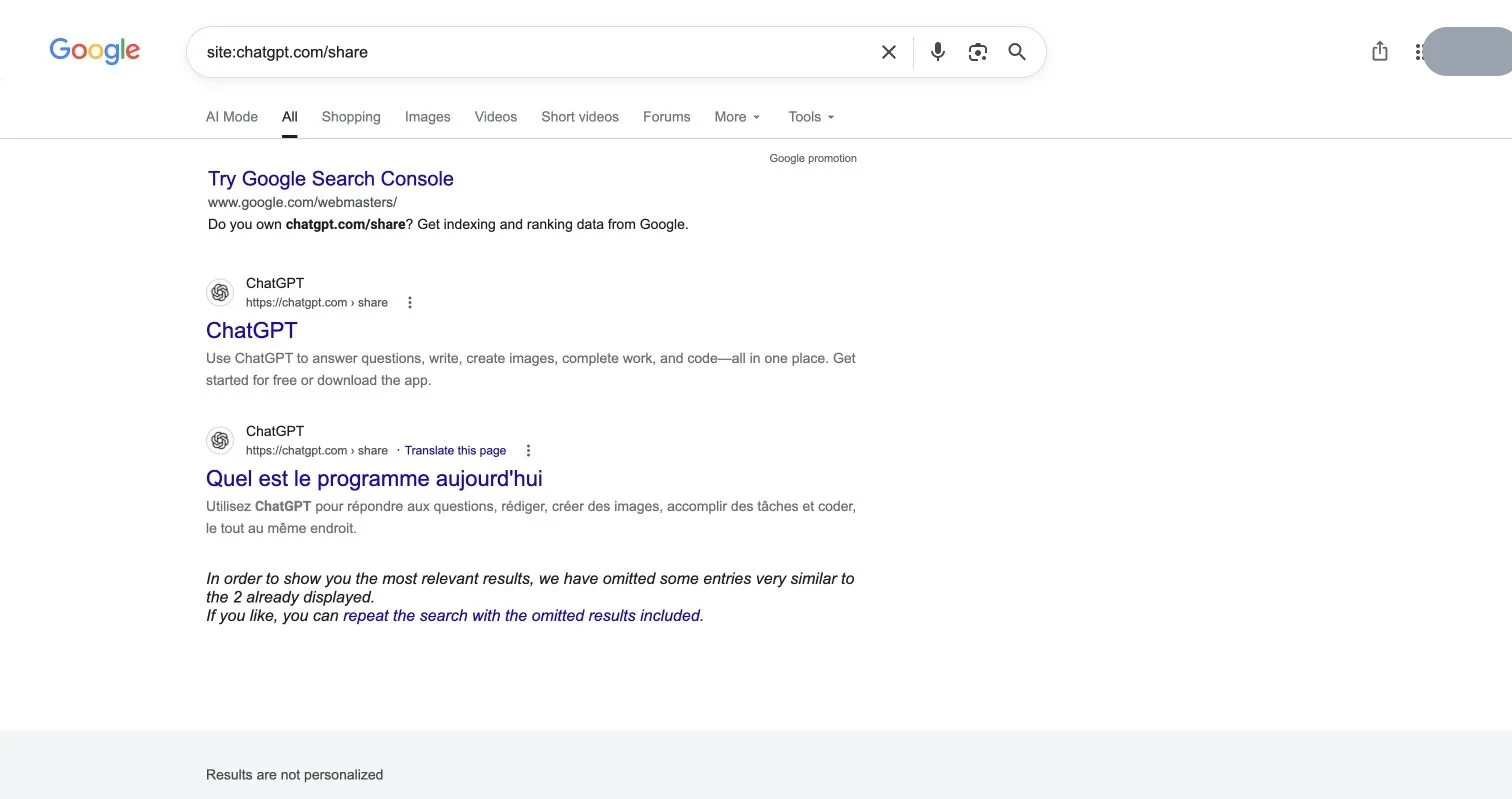This screenshot has height=799, width=1512.
Task: Click the ChatGPT site name above first result
Action: 275,283
